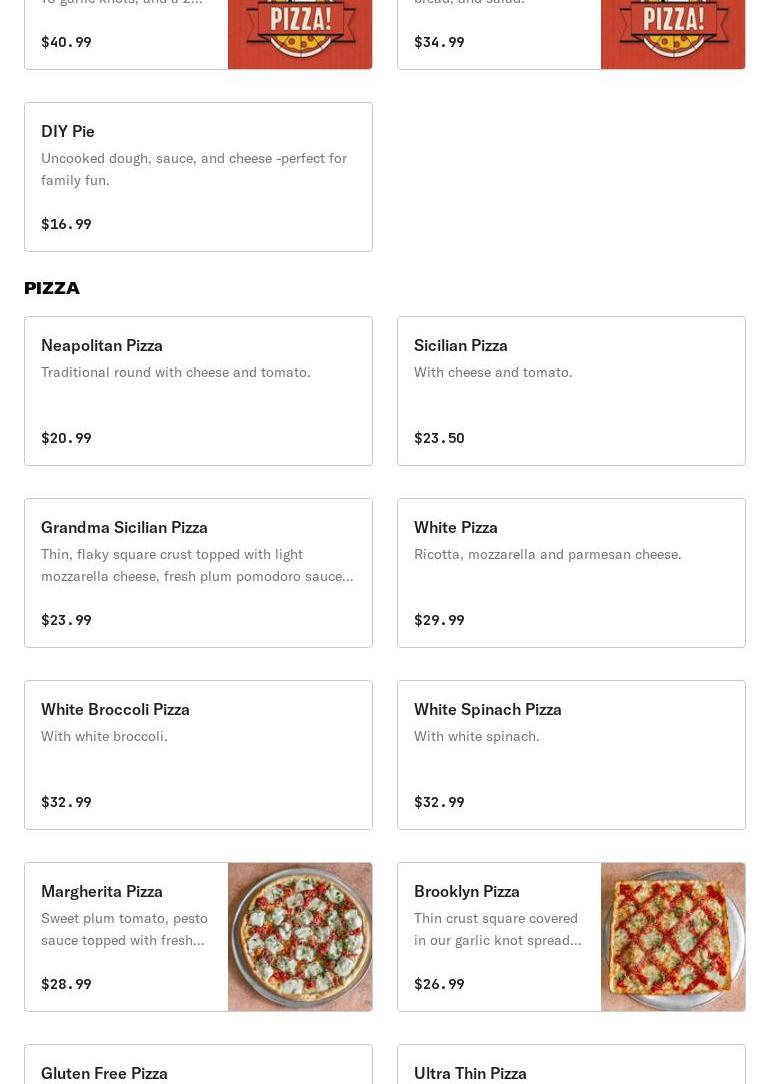Image resolution: width=770 pixels, height=1084 pixels.
Task: Open the DIY Pie item
Action: click(198, 177)
